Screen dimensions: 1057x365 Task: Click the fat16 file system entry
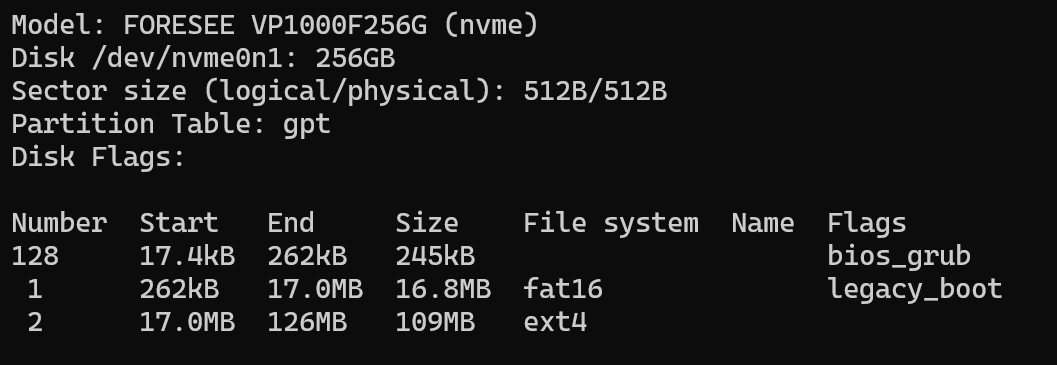click(563, 289)
